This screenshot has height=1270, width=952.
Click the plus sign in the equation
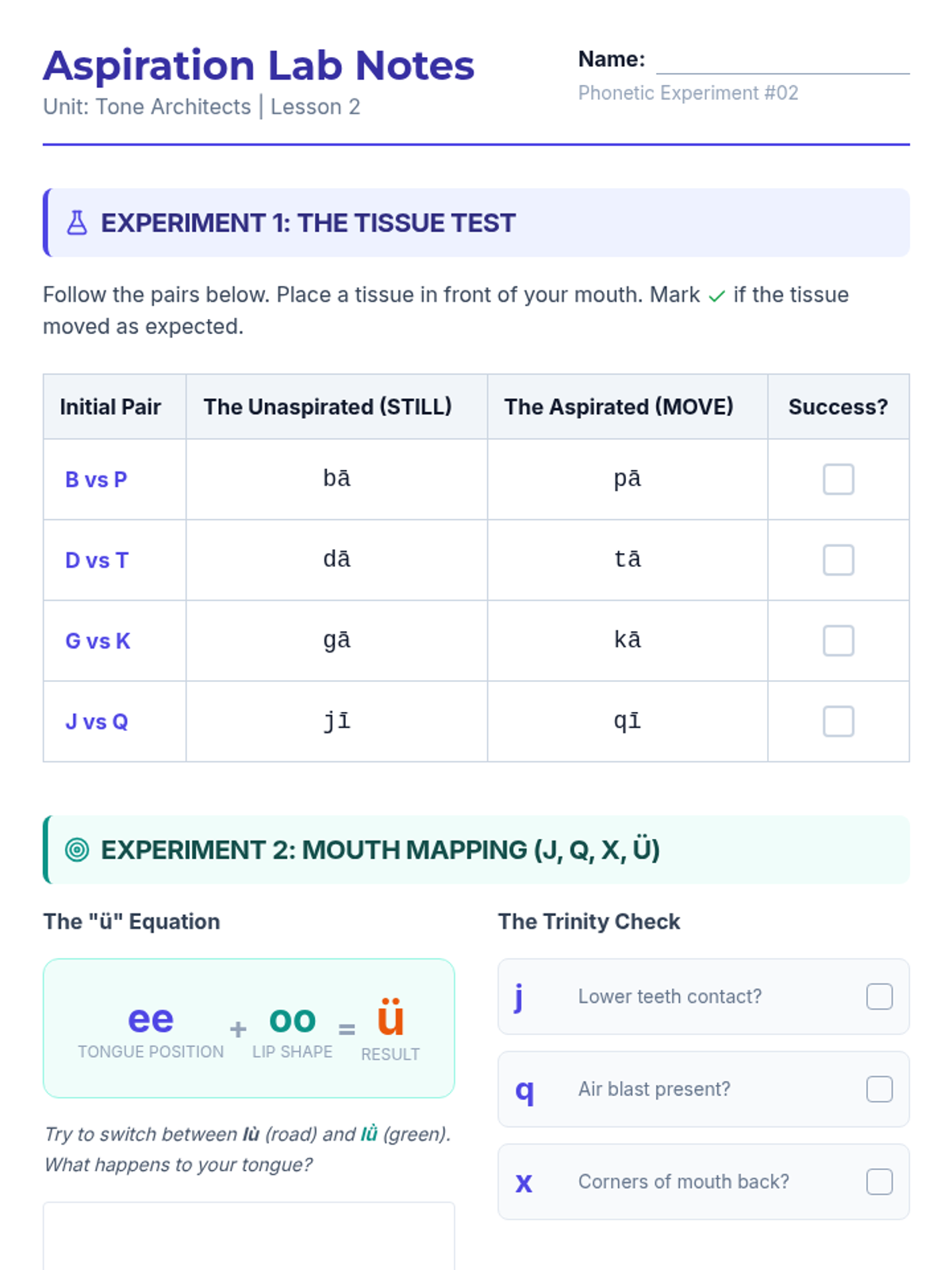coord(238,1029)
